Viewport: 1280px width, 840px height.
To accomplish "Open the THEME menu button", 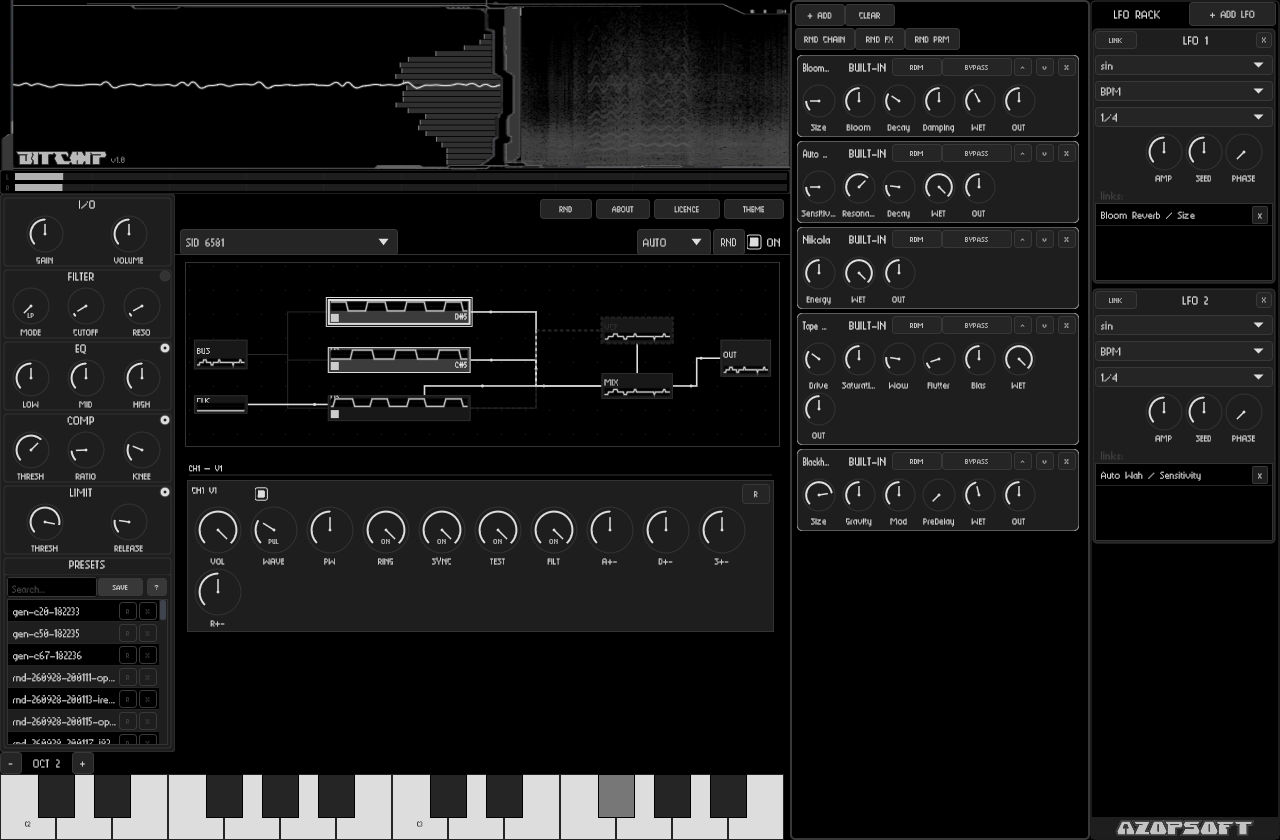I will tap(753, 209).
